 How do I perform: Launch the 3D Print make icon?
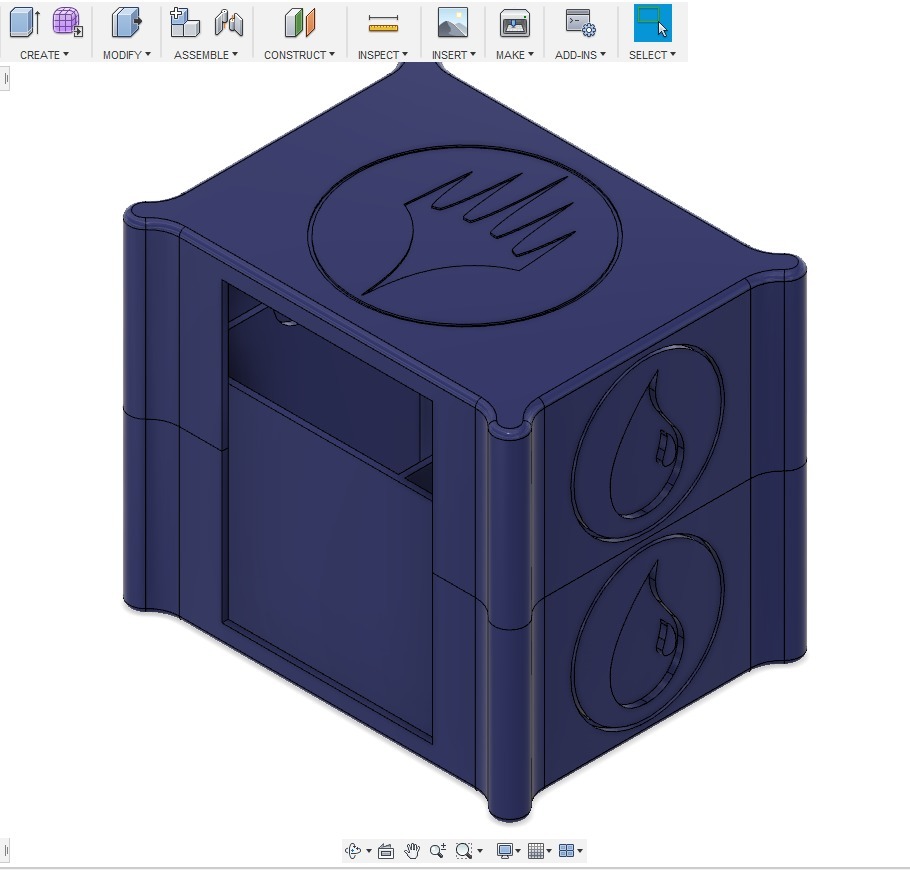point(515,22)
